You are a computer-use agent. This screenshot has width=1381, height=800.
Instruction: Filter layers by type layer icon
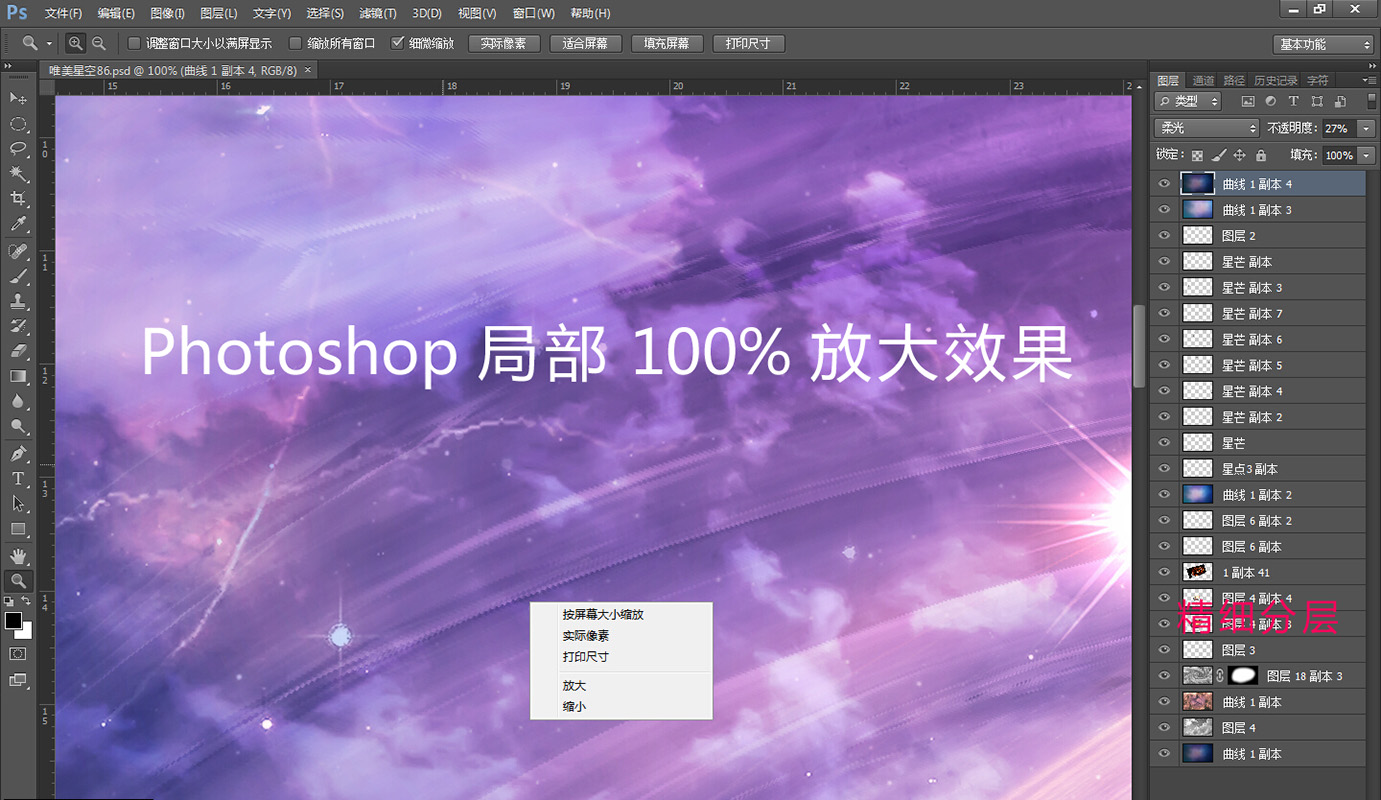click(x=1293, y=101)
